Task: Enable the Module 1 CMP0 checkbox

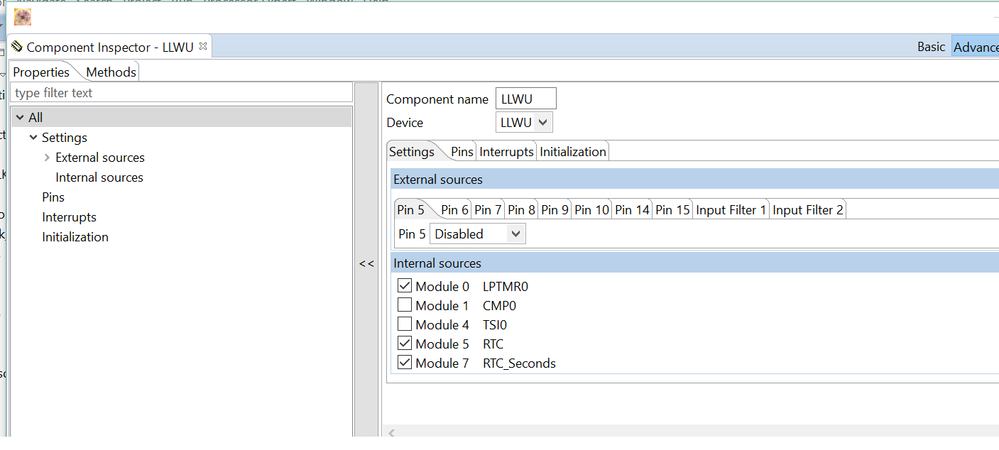Action: click(x=404, y=305)
